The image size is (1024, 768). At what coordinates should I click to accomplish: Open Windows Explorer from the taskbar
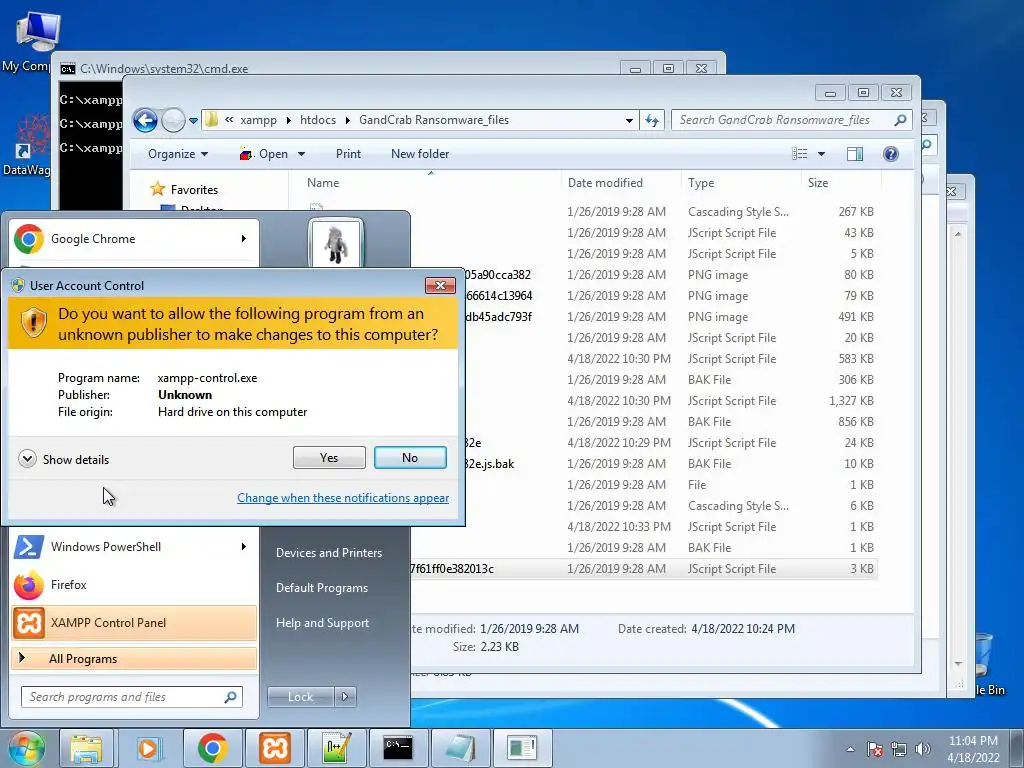(86, 748)
